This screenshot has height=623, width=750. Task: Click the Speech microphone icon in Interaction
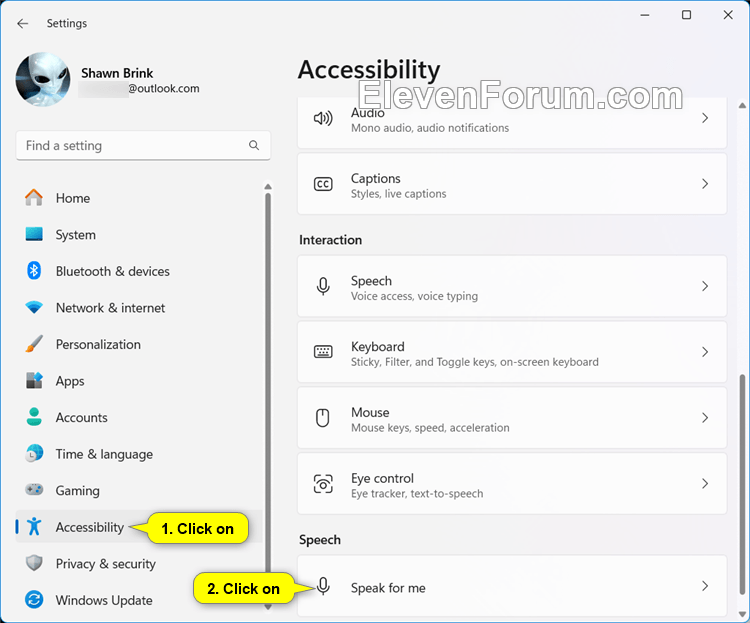pos(323,286)
